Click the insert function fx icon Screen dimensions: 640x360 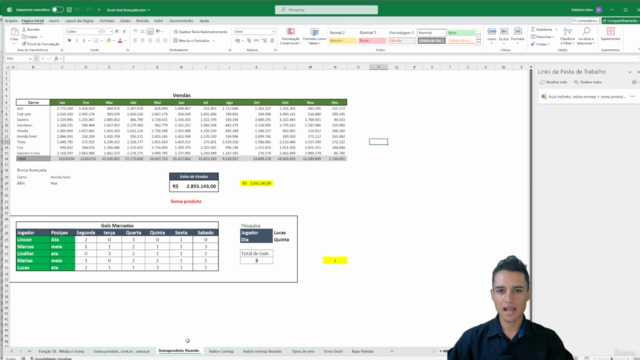tap(56, 59)
